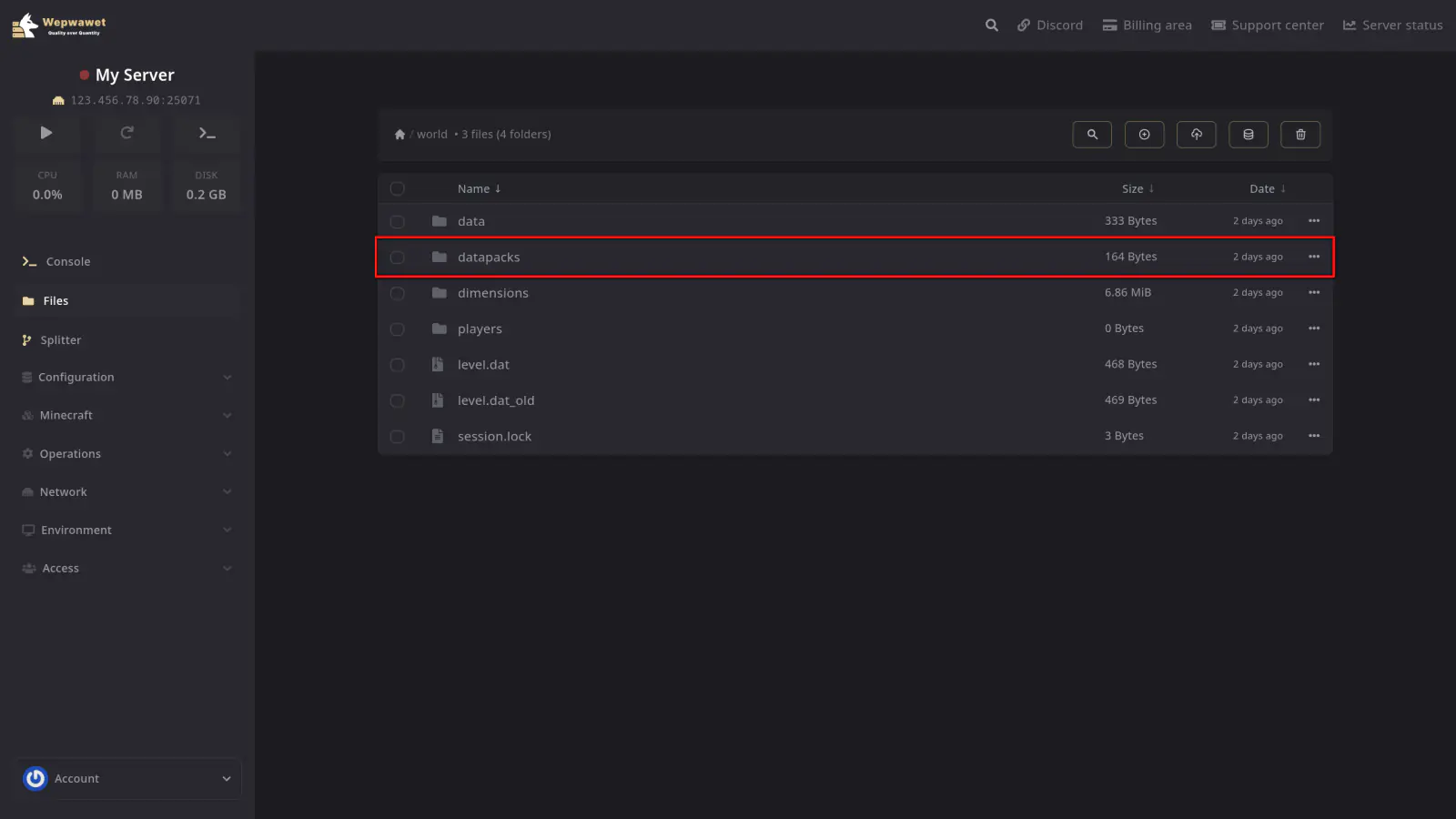Select the session.lock file checkbox
The image size is (1456, 819).
[398, 437]
